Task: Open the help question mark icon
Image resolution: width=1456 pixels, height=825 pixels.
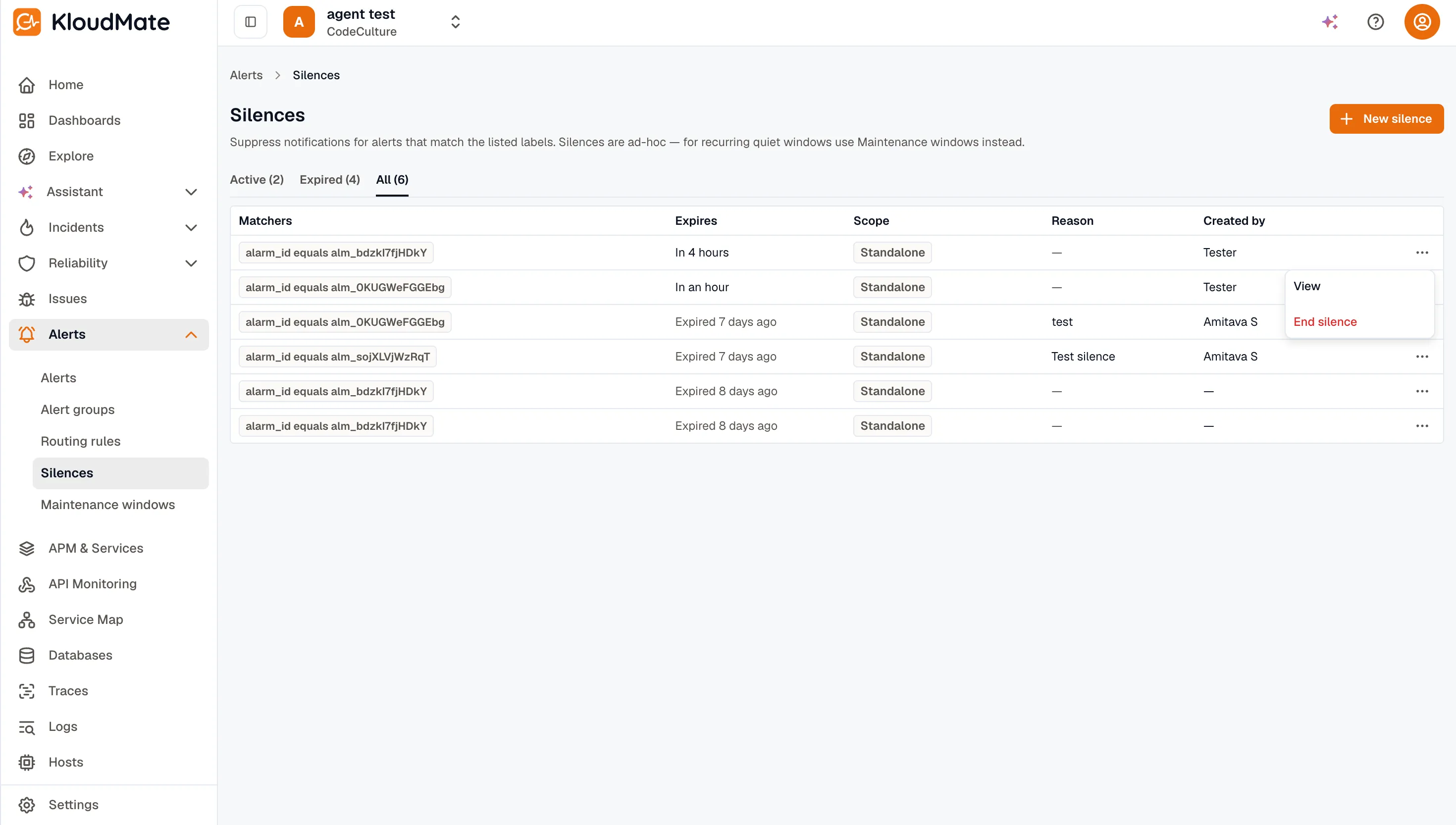Action: click(x=1376, y=21)
